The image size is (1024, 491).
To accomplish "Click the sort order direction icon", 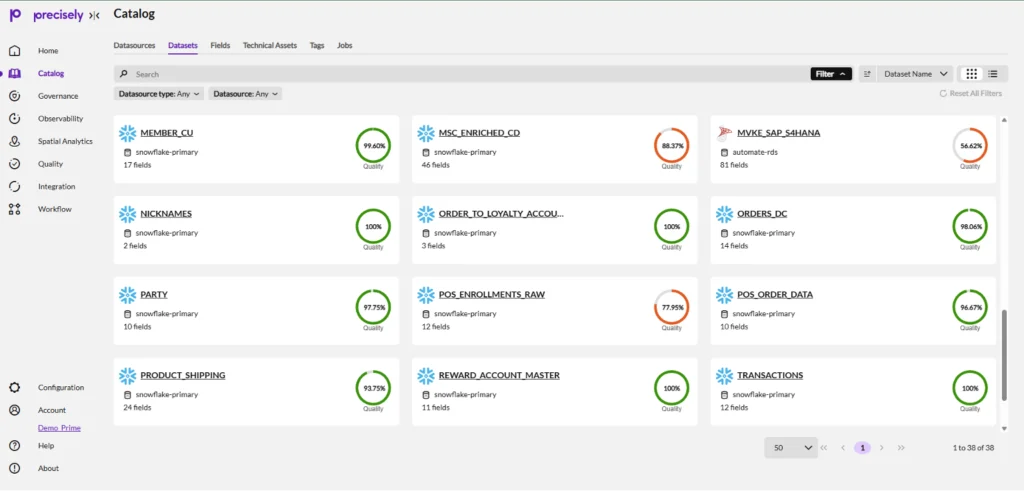I will pos(866,74).
